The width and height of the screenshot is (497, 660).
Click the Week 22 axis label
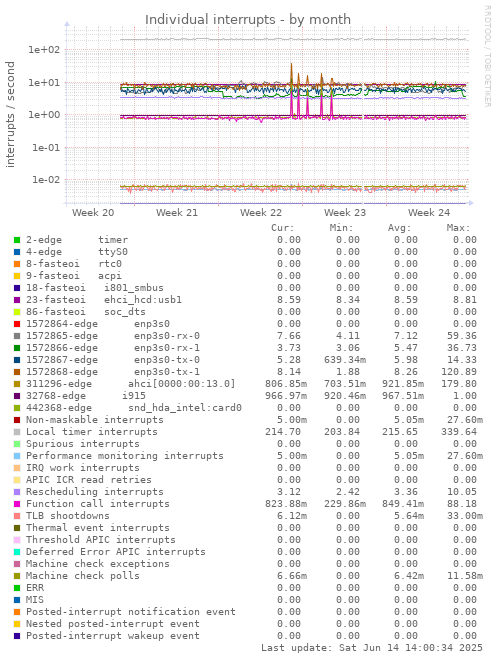click(261, 213)
